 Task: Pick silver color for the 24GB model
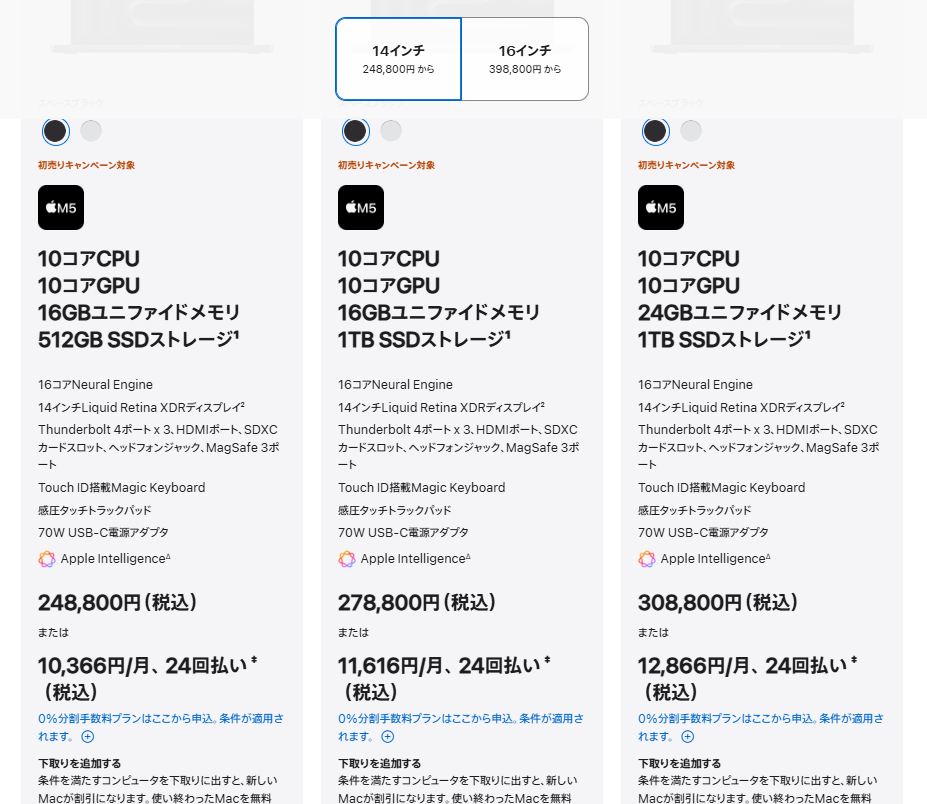[x=691, y=131]
